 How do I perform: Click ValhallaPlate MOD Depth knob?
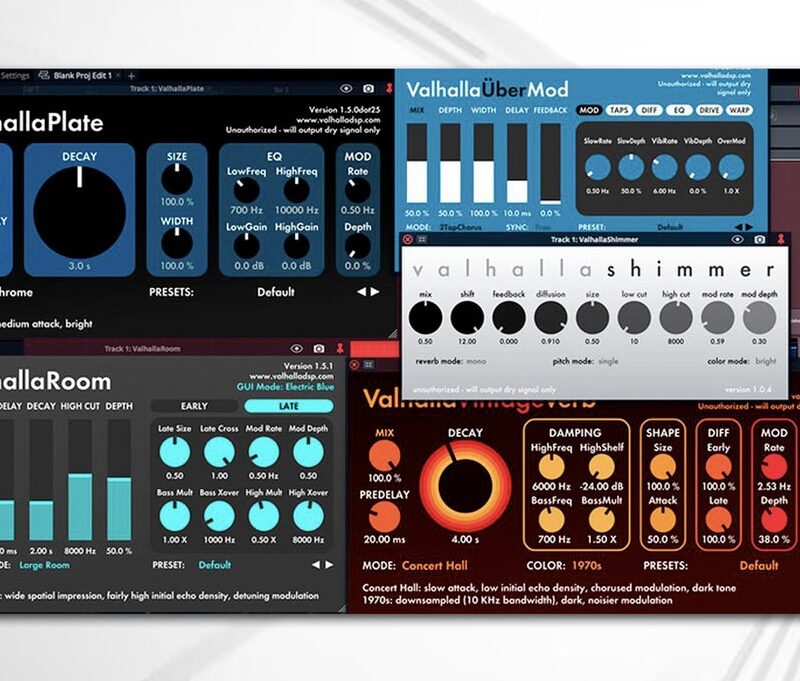(358, 246)
